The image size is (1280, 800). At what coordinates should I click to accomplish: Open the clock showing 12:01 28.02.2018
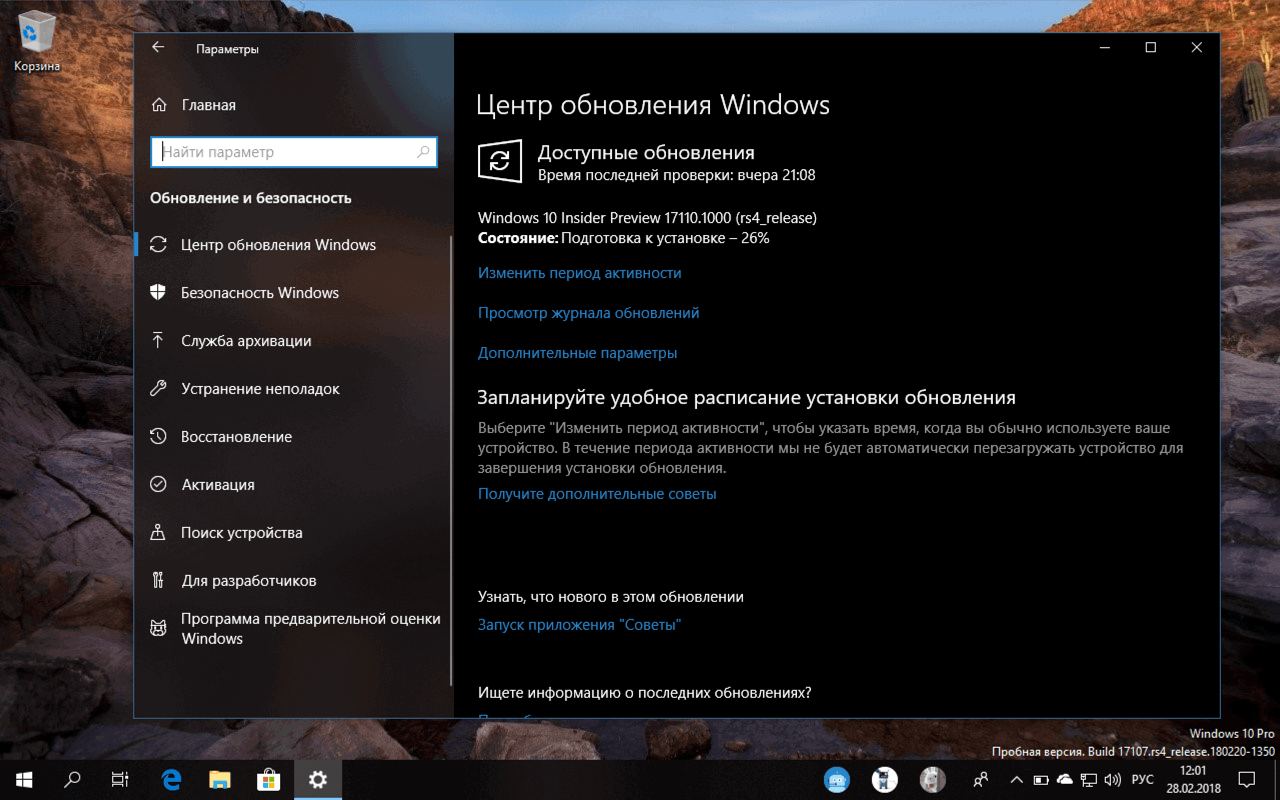pyautogui.click(x=1193, y=779)
